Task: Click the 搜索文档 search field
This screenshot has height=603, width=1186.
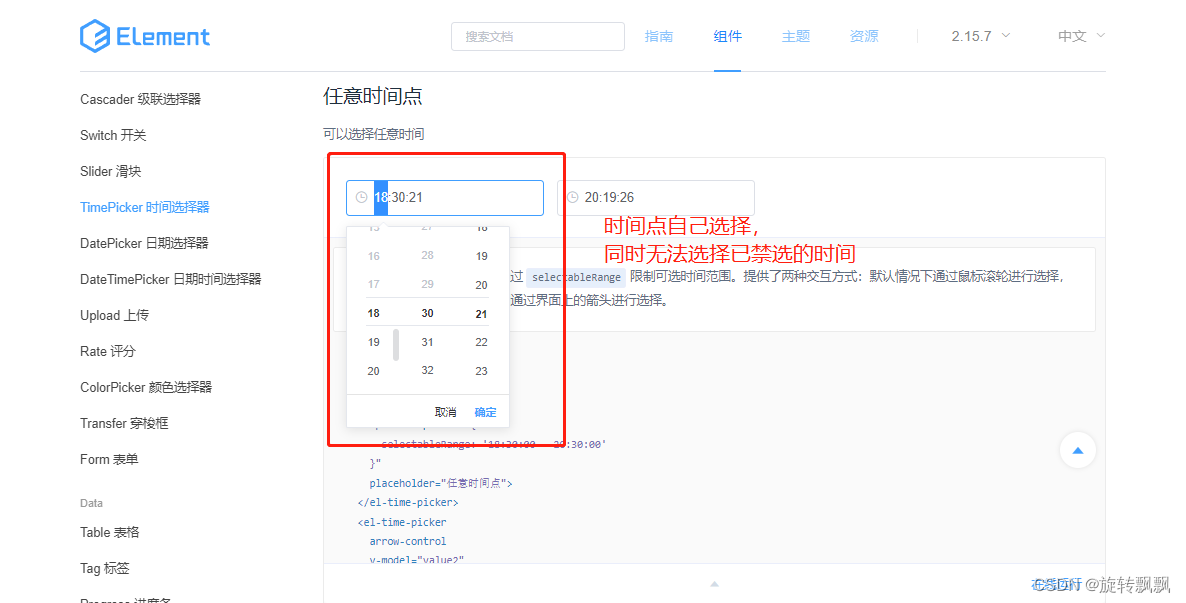Action: pos(537,36)
